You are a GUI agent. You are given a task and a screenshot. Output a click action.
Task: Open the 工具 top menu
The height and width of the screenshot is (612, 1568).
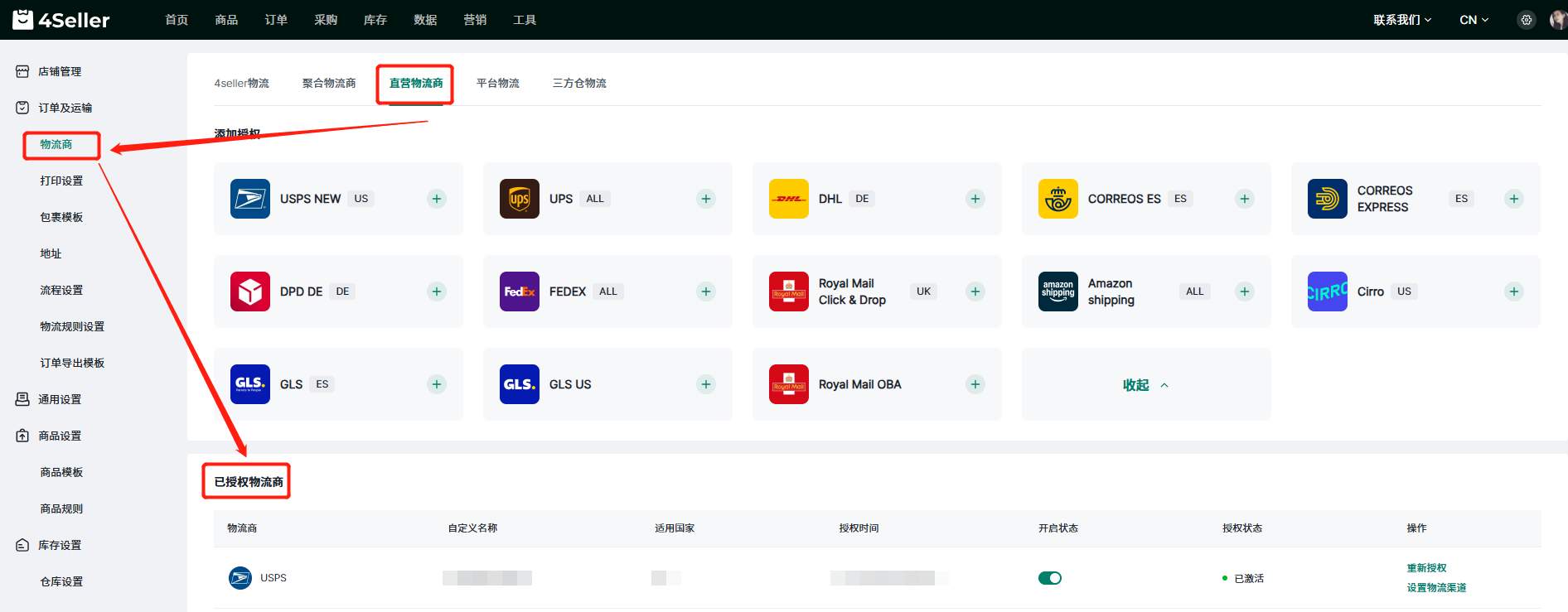pos(525,20)
